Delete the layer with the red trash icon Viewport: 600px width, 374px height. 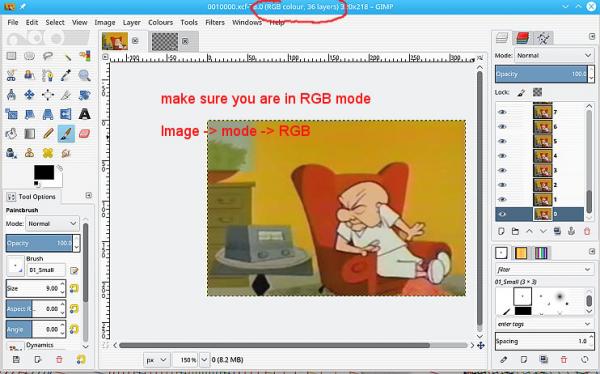click(587, 231)
